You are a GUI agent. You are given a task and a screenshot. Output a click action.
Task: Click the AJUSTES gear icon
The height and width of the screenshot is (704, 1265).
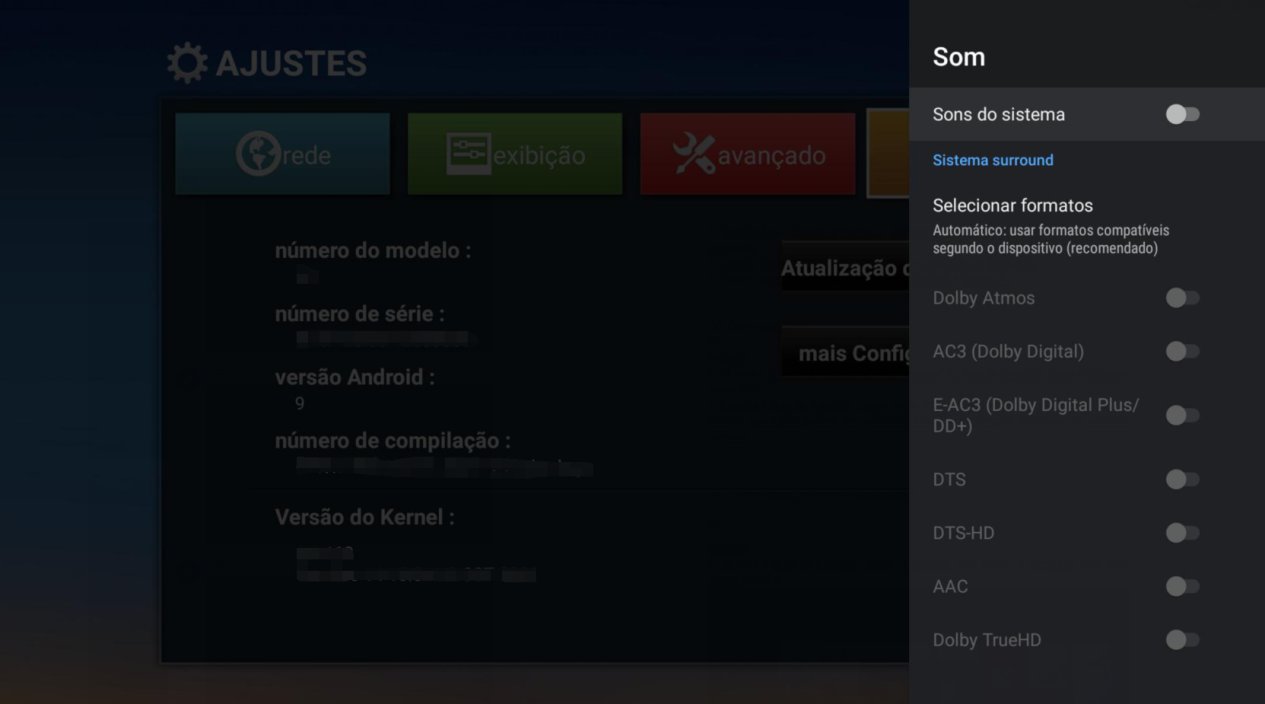click(x=186, y=62)
